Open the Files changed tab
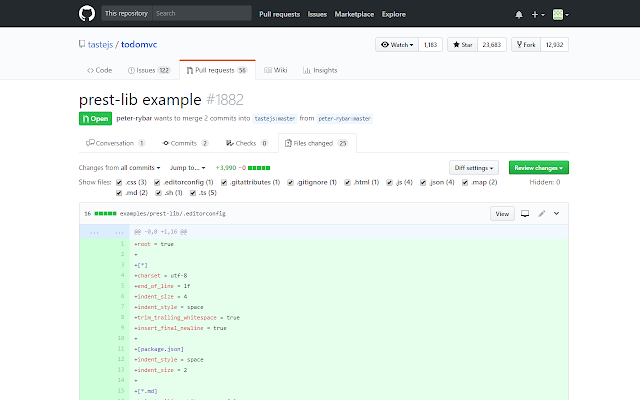 tap(317, 143)
